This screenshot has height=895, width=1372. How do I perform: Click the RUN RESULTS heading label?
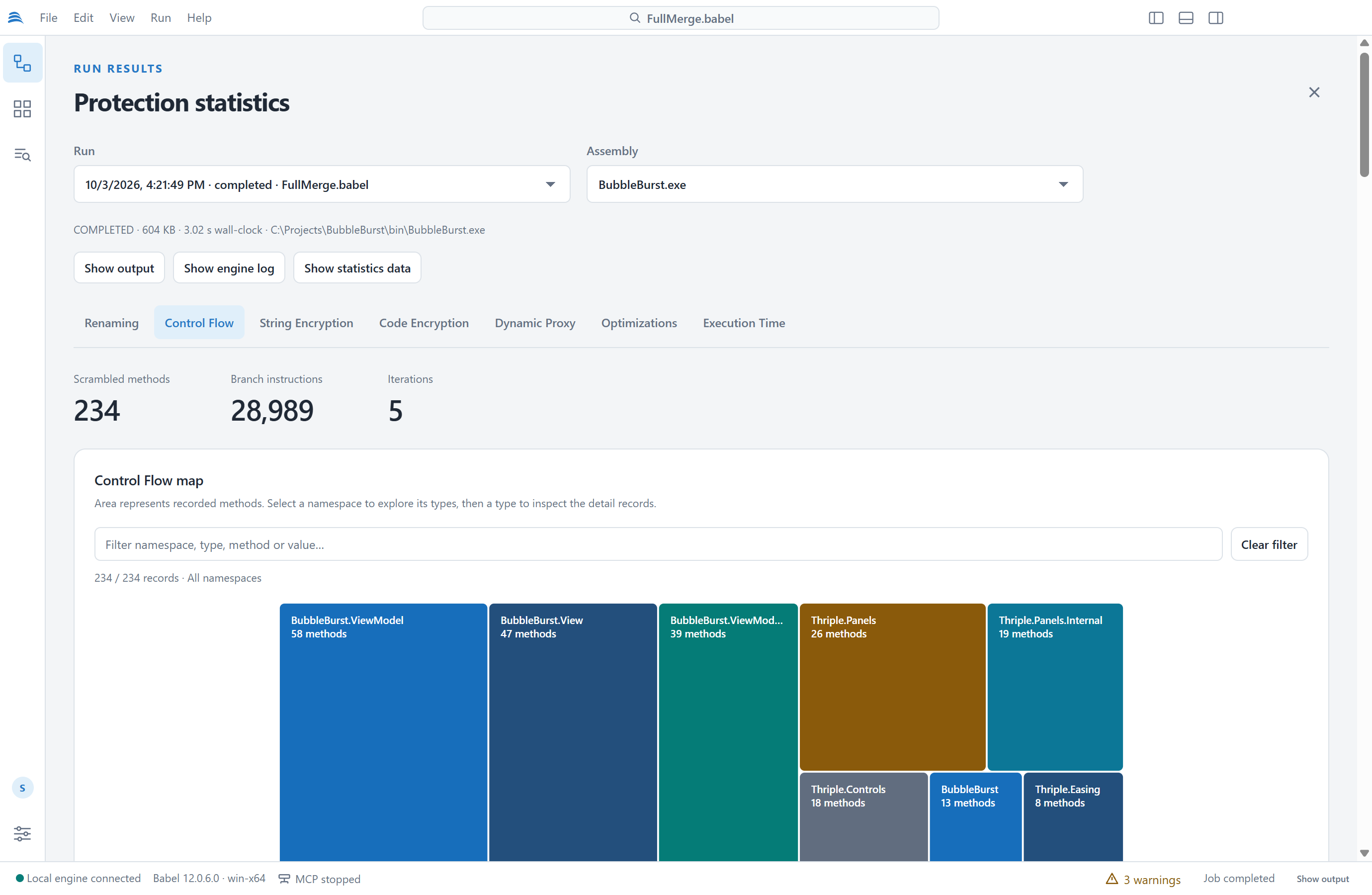[x=118, y=69]
